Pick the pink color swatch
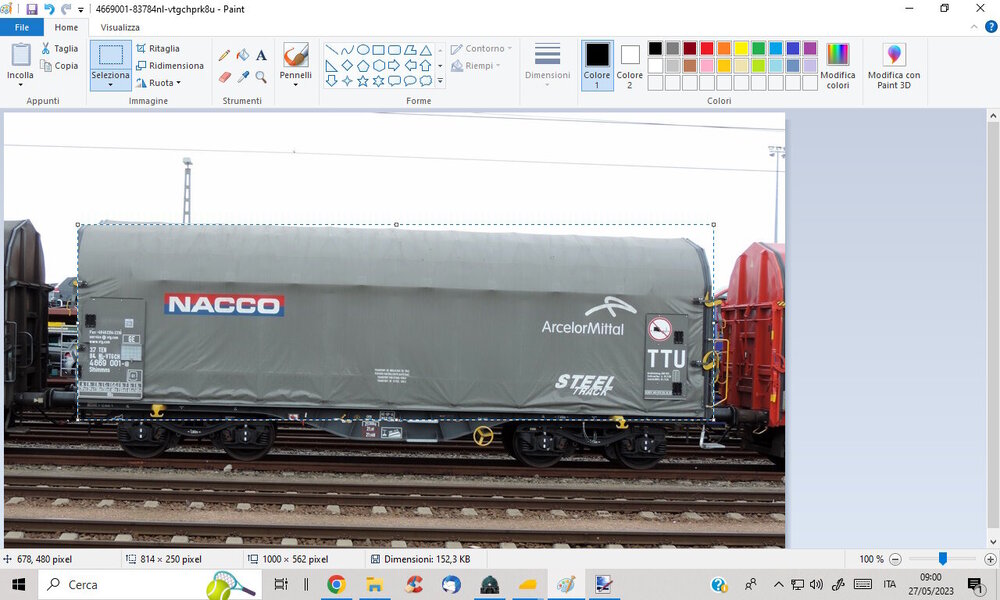This screenshot has height=600, width=1000. click(707, 66)
